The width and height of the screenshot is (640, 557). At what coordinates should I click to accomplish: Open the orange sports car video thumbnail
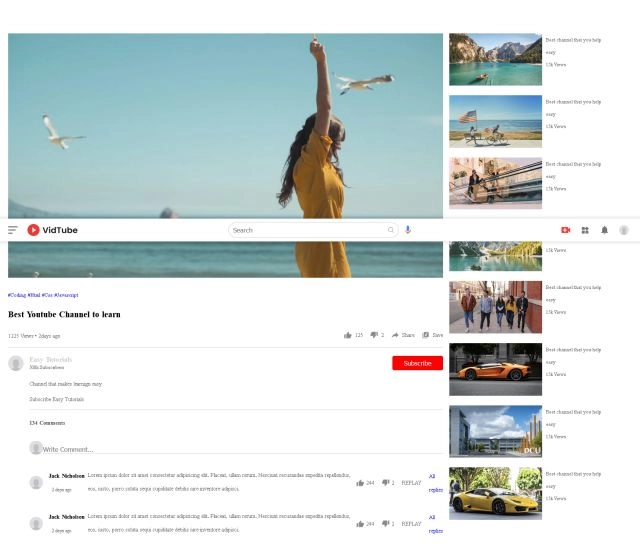coord(495,369)
